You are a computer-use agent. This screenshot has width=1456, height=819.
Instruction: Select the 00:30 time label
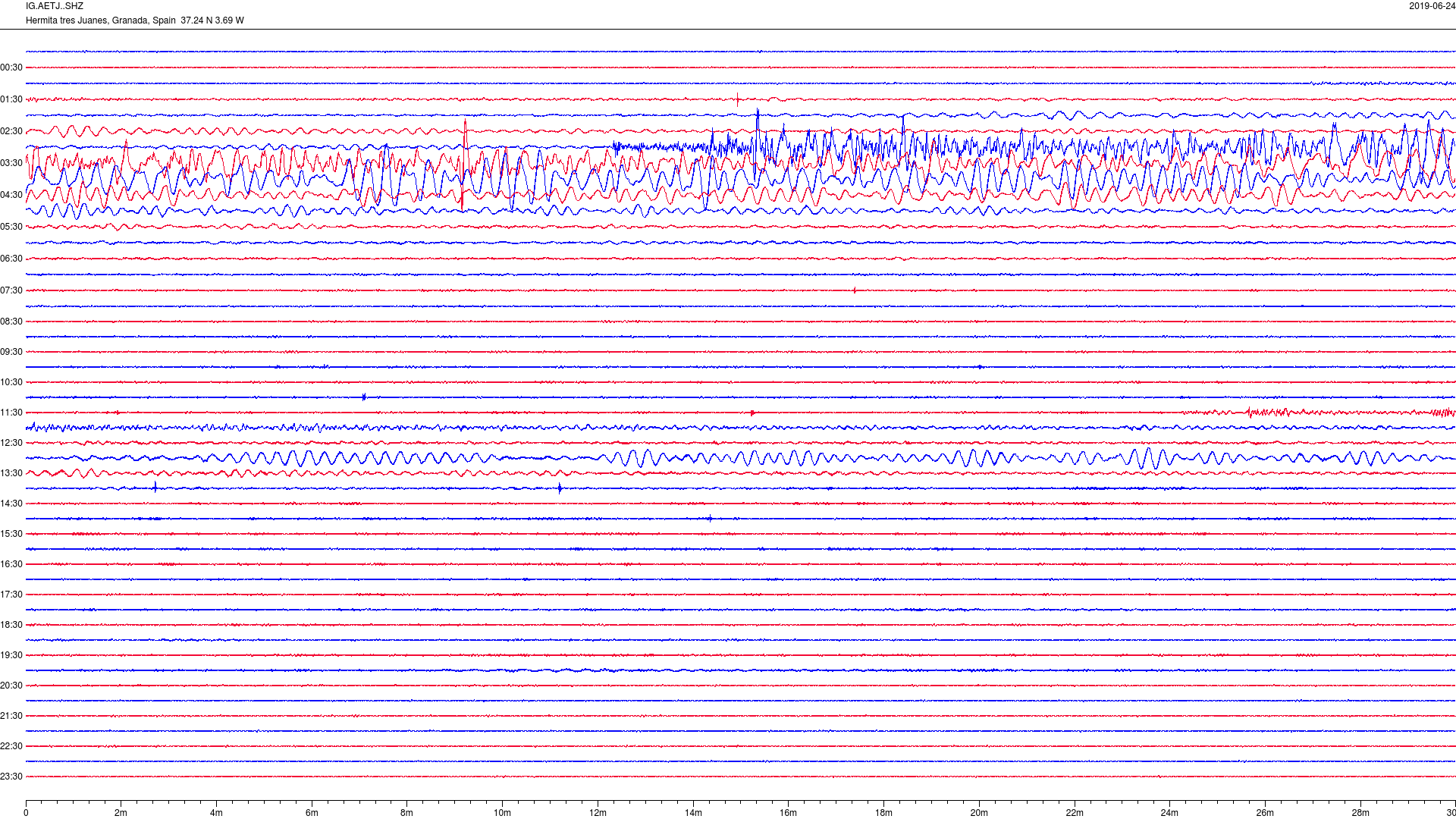[11, 67]
